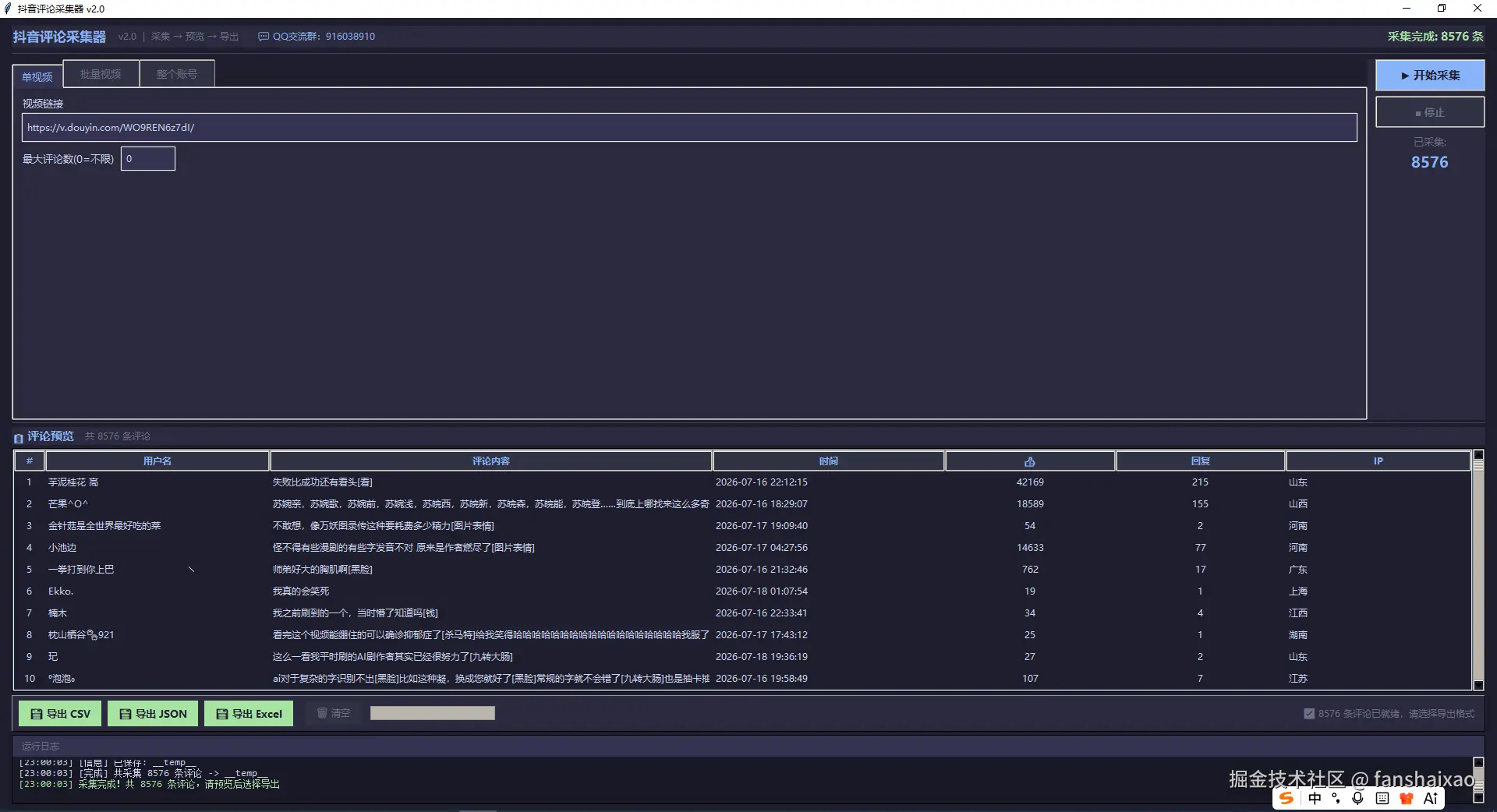1497x812 pixels.
Task: Click timestamp 2026-07-18 01:07:54
Action: pyautogui.click(x=762, y=591)
